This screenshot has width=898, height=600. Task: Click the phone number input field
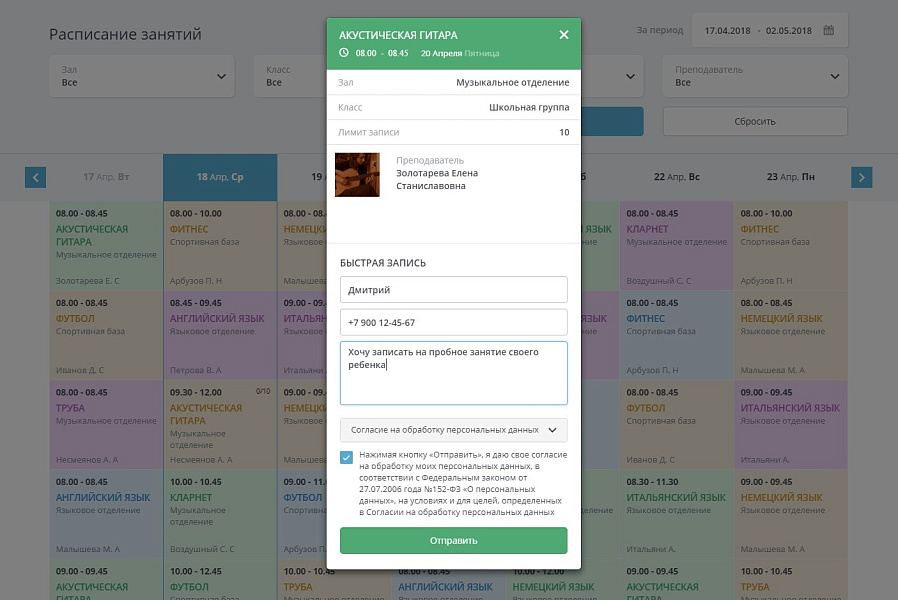click(453, 323)
